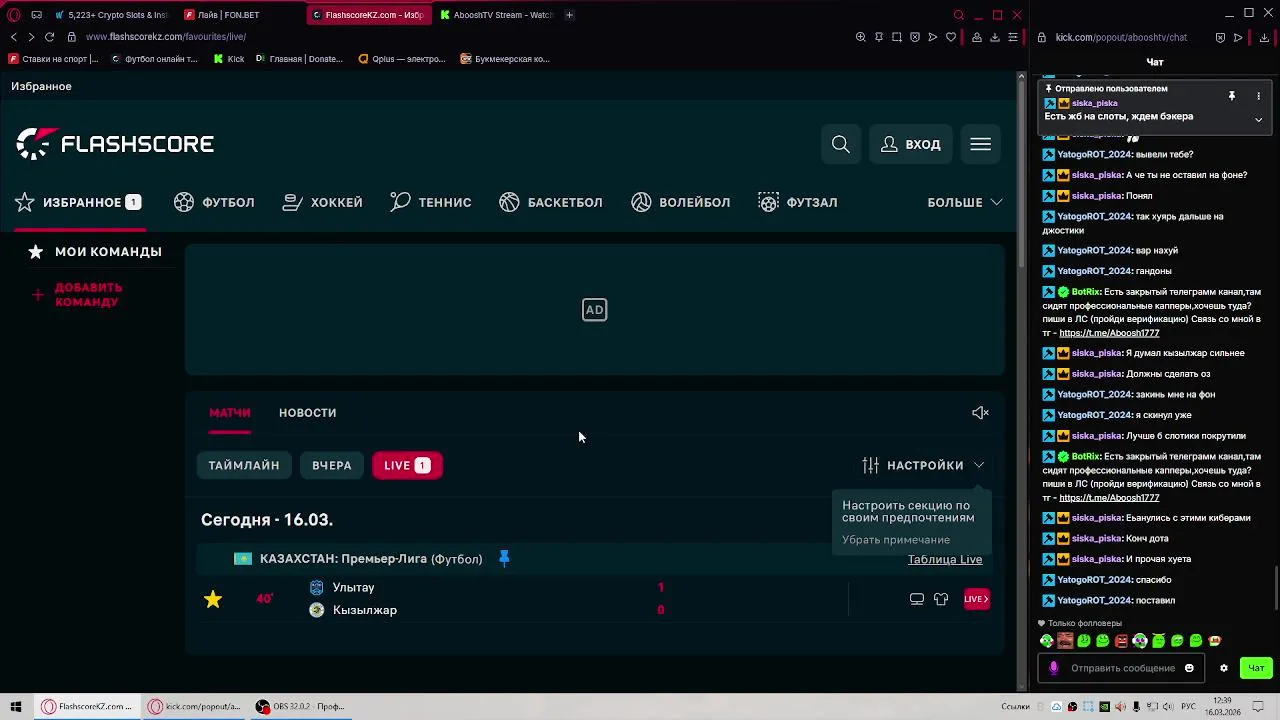This screenshot has width=1280, height=720.
Task: Open the browser downloads icon in Flashscore window
Action: (x=995, y=37)
